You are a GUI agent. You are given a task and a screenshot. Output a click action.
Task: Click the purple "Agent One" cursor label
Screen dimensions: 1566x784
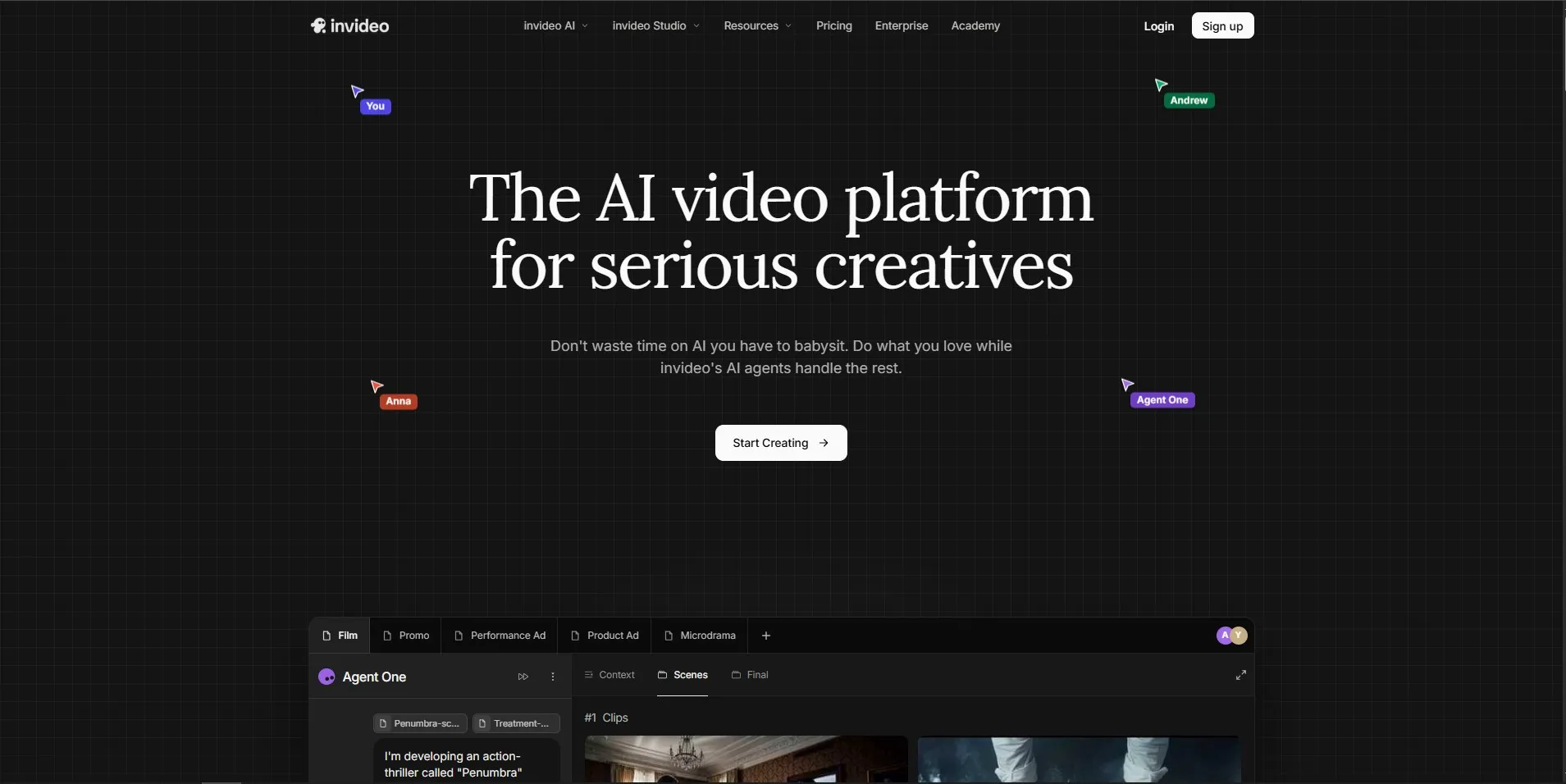coord(1162,400)
